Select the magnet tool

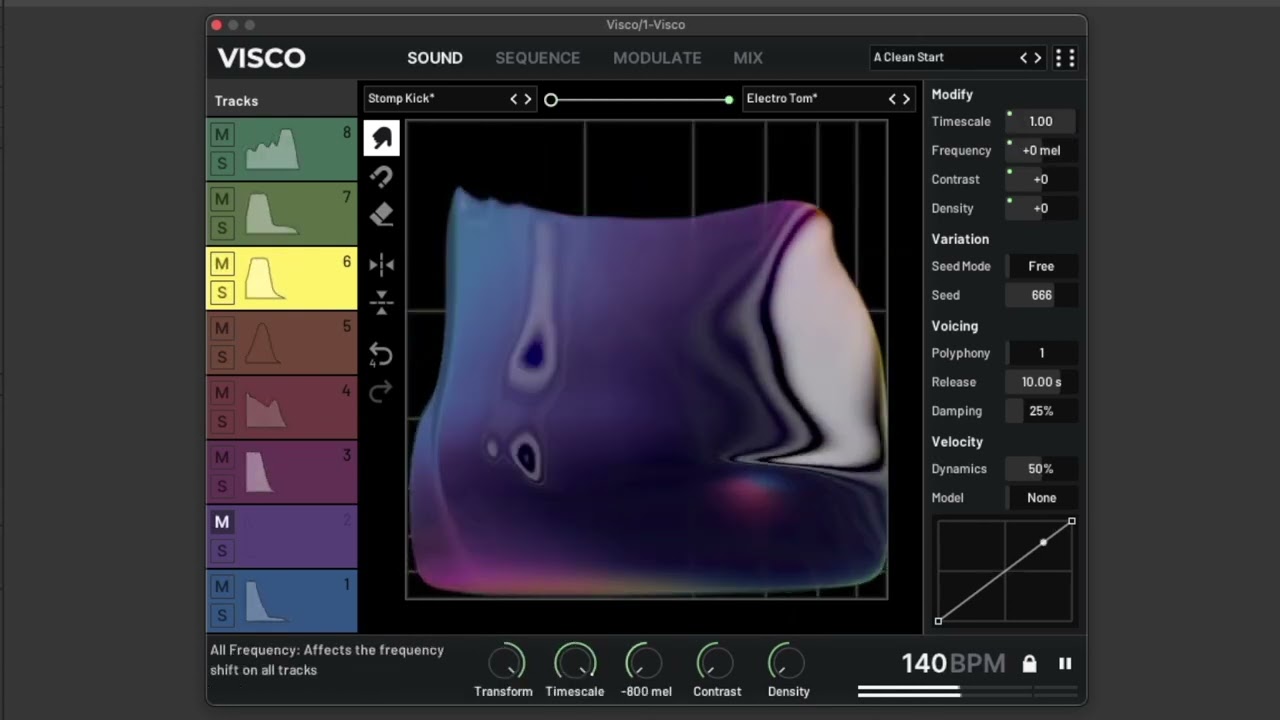tap(381, 177)
